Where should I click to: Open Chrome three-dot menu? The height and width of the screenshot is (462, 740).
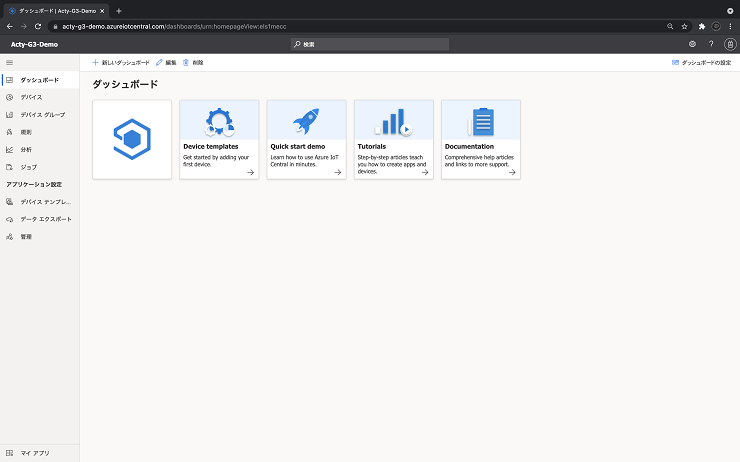[730, 26]
